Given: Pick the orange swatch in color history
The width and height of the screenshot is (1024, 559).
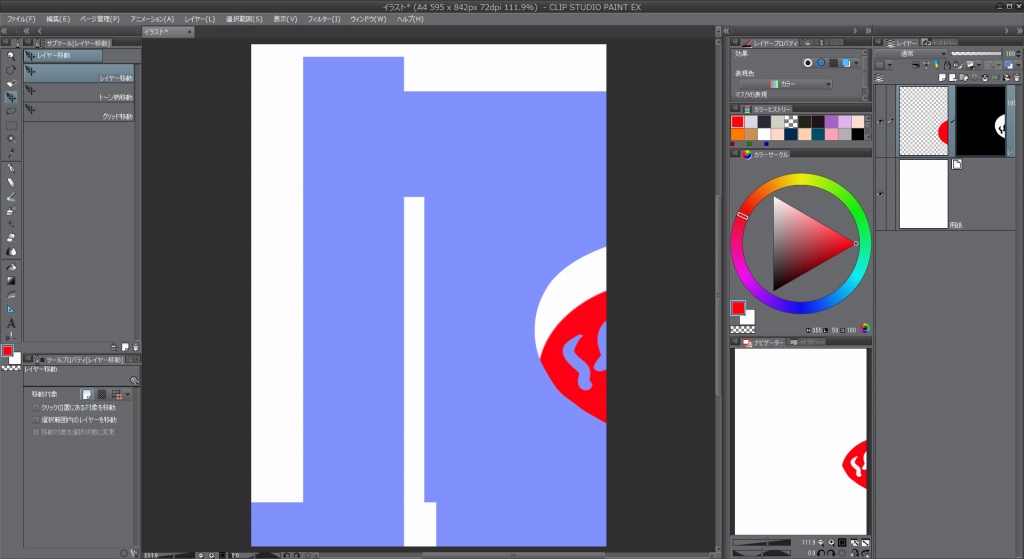Looking at the screenshot, I should pos(737,134).
